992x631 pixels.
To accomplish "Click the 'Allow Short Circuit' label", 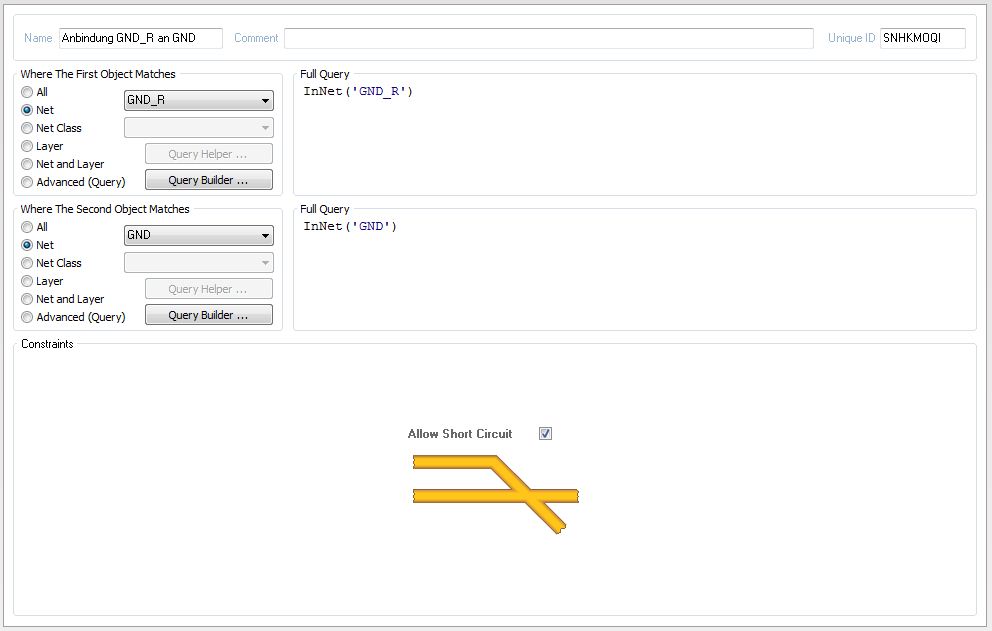I will click(460, 434).
